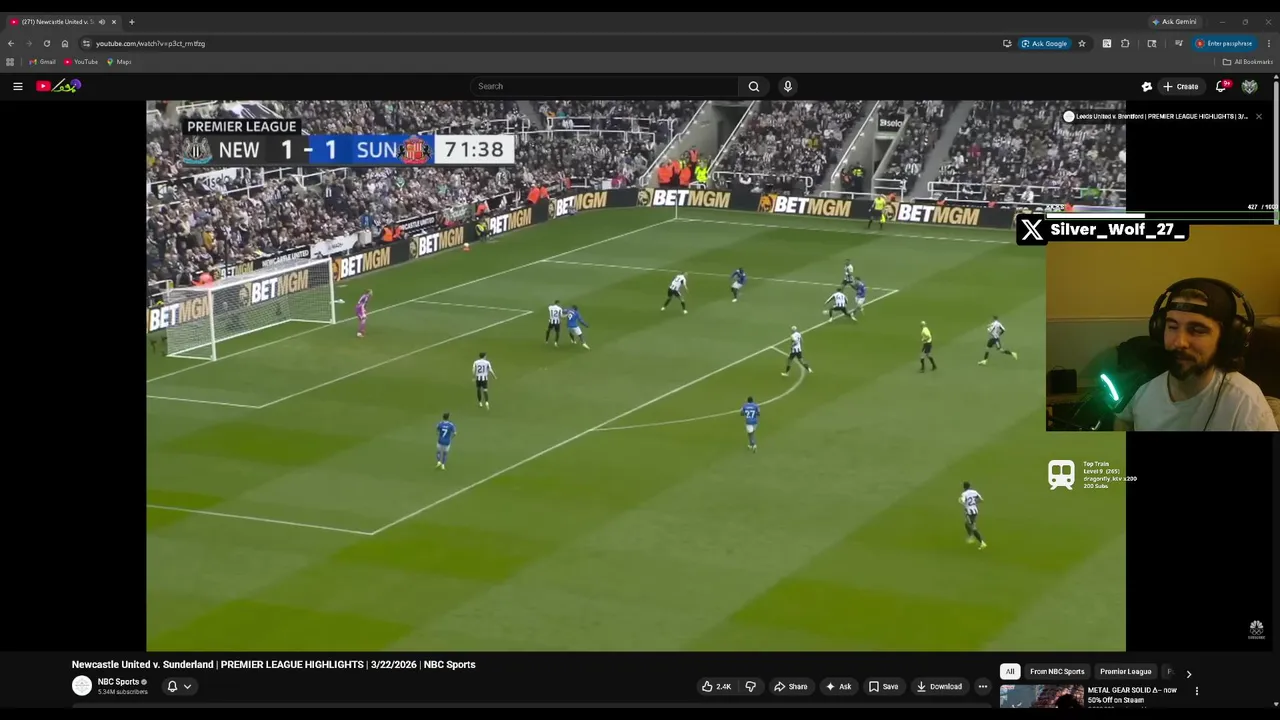1280x720 pixels.
Task: Open the NBC Sports channel name link
Action: (118, 681)
